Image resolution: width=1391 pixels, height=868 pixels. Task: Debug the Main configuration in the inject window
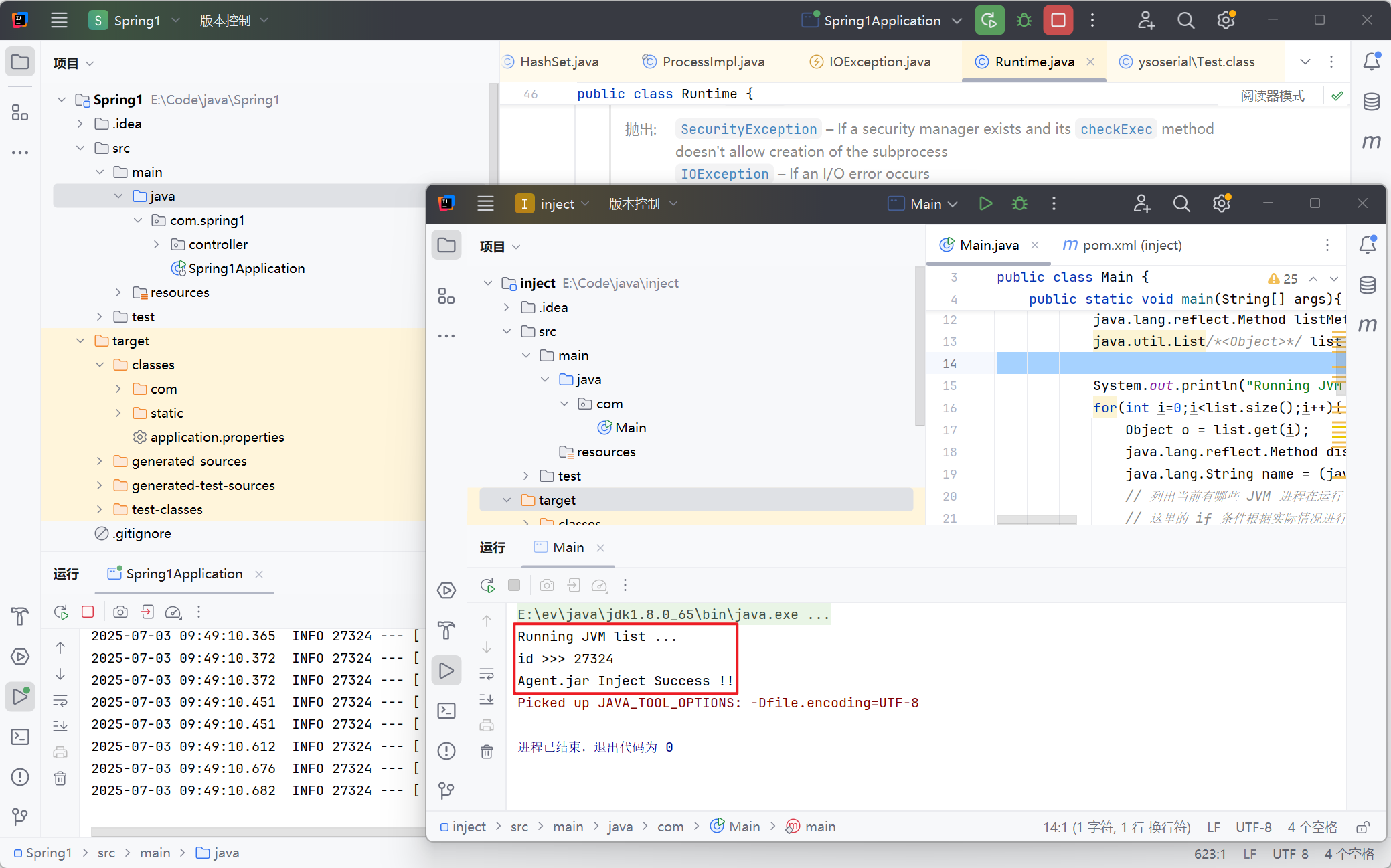click(x=1019, y=203)
